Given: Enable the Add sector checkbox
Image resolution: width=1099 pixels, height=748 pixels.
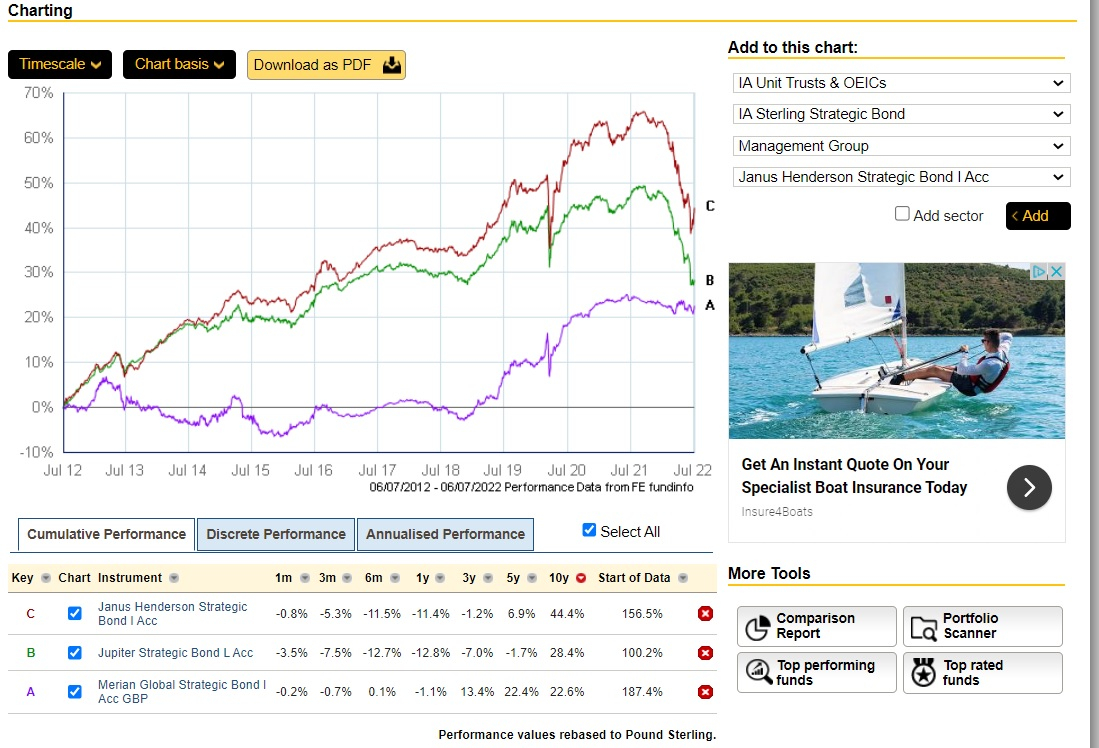Looking at the screenshot, I should pos(902,214).
